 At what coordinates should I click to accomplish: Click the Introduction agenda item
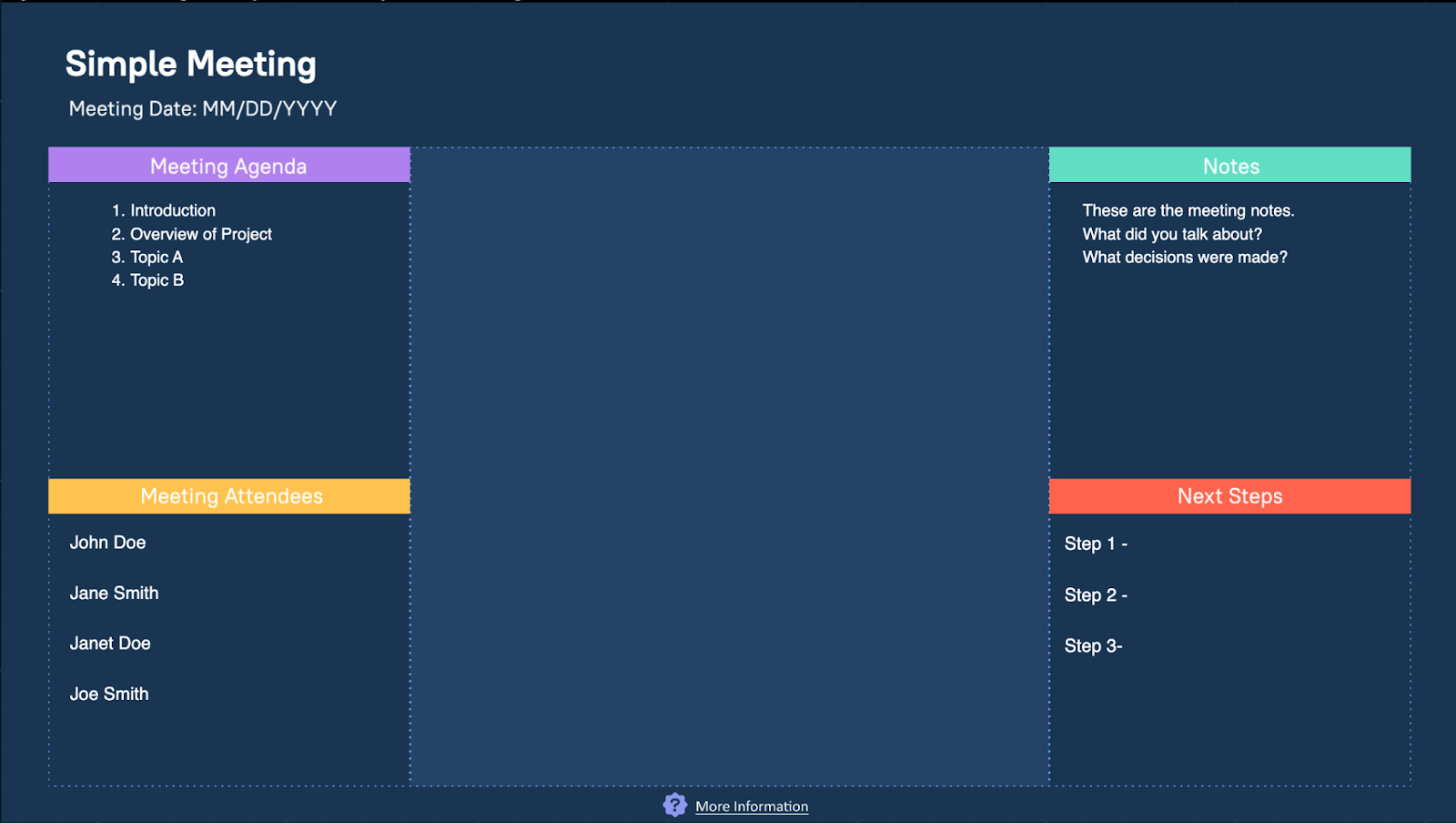[x=172, y=210]
